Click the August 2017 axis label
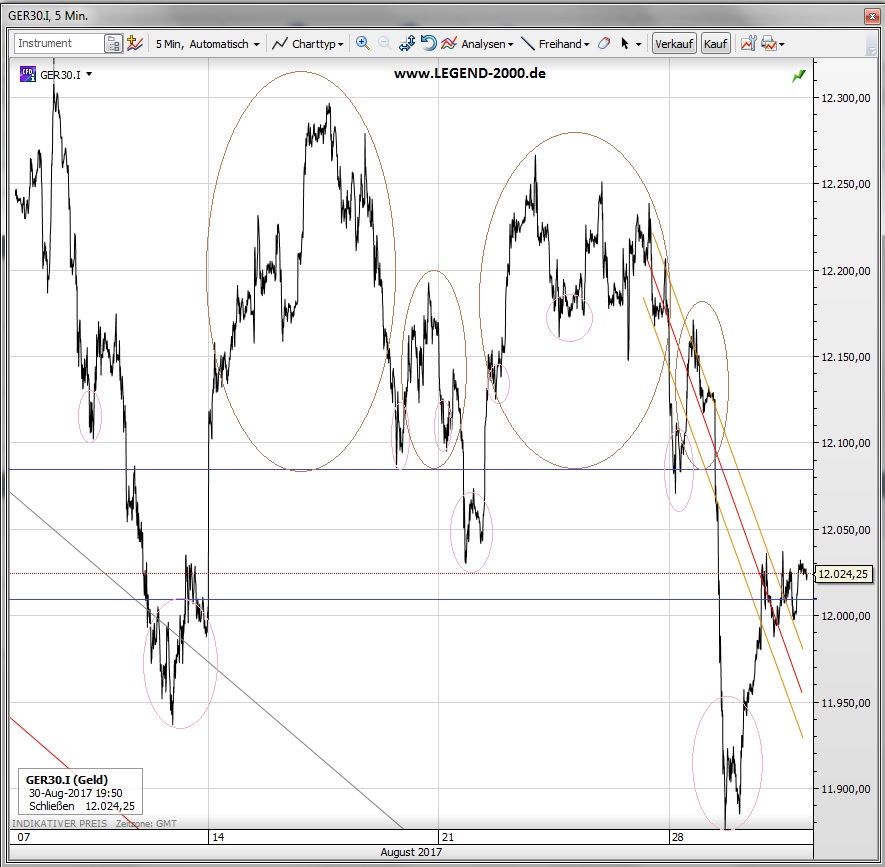Viewport: 885px width, 867px height. 411,852
